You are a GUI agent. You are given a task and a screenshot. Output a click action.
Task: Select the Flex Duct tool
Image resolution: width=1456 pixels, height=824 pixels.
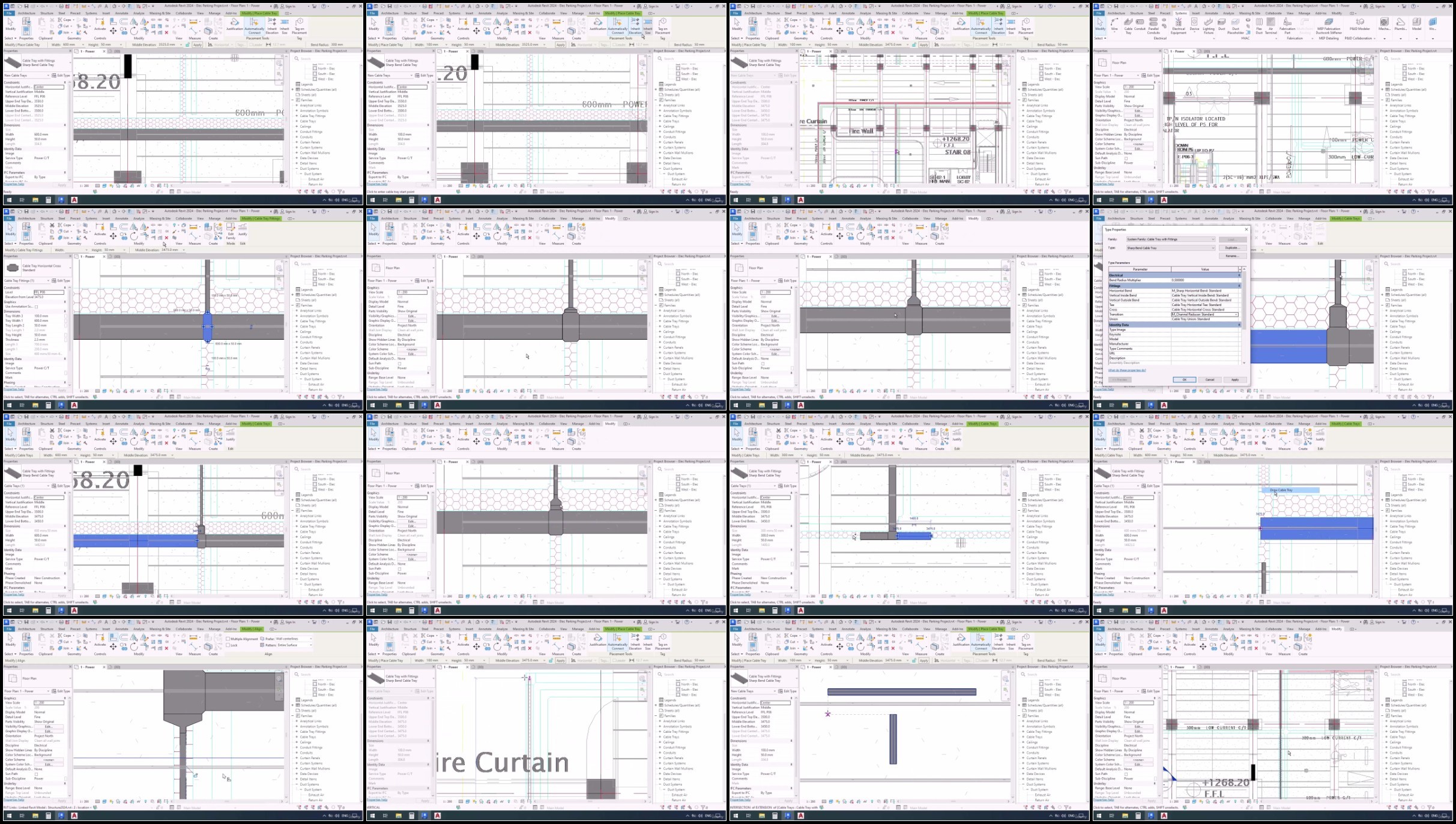1259,26
